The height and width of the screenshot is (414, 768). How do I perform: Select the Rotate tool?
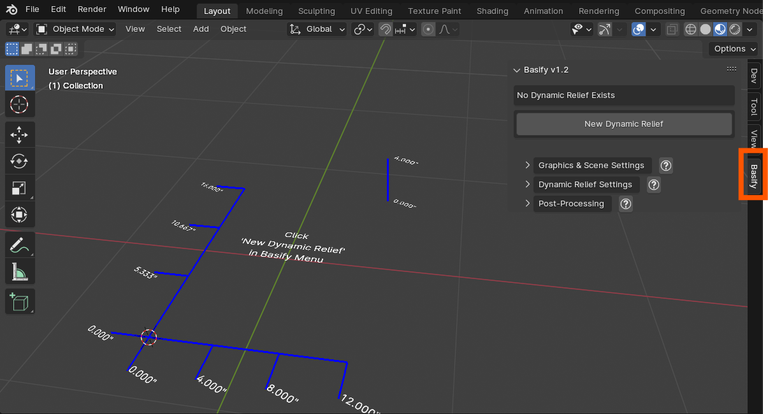tap(19, 161)
